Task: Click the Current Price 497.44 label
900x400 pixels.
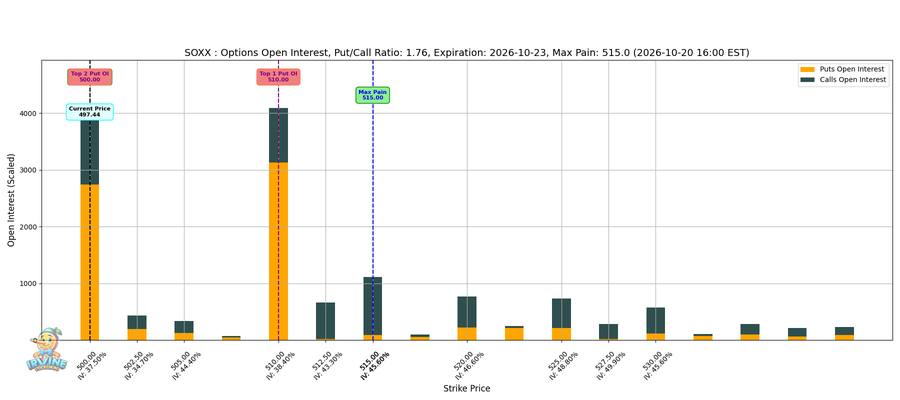Action: pos(90,112)
